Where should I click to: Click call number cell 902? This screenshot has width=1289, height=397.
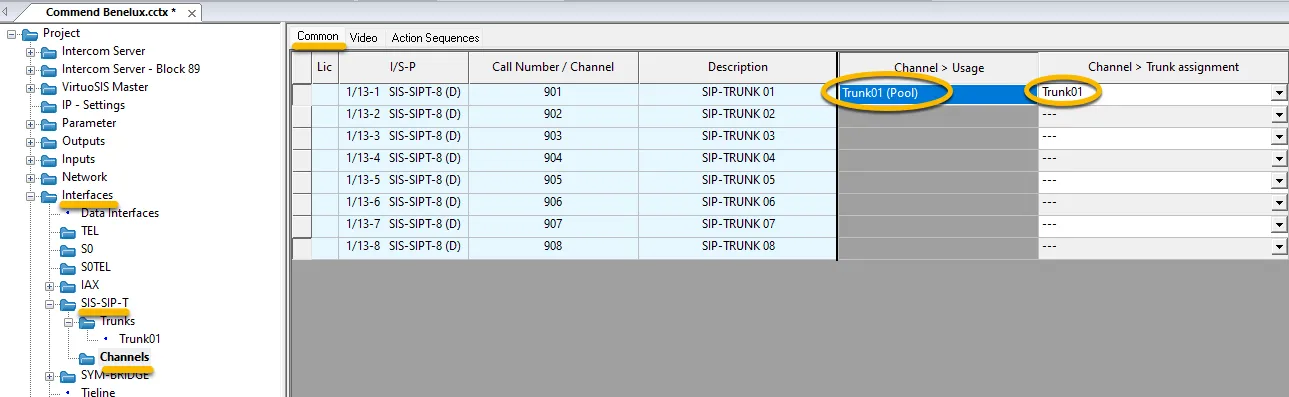[x=553, y=115]
